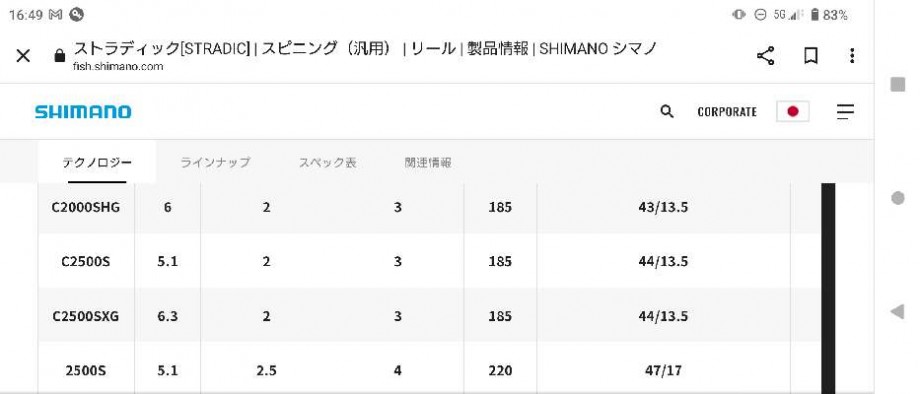Open the browser three-dot menu
Image resolution: width=920 pixels, height=394 pixels.
coord(851,56)
